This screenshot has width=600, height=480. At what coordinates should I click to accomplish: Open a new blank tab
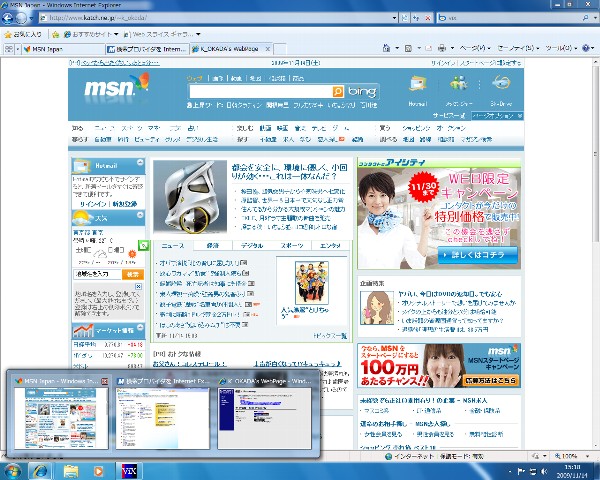click(x=280, y=49)
